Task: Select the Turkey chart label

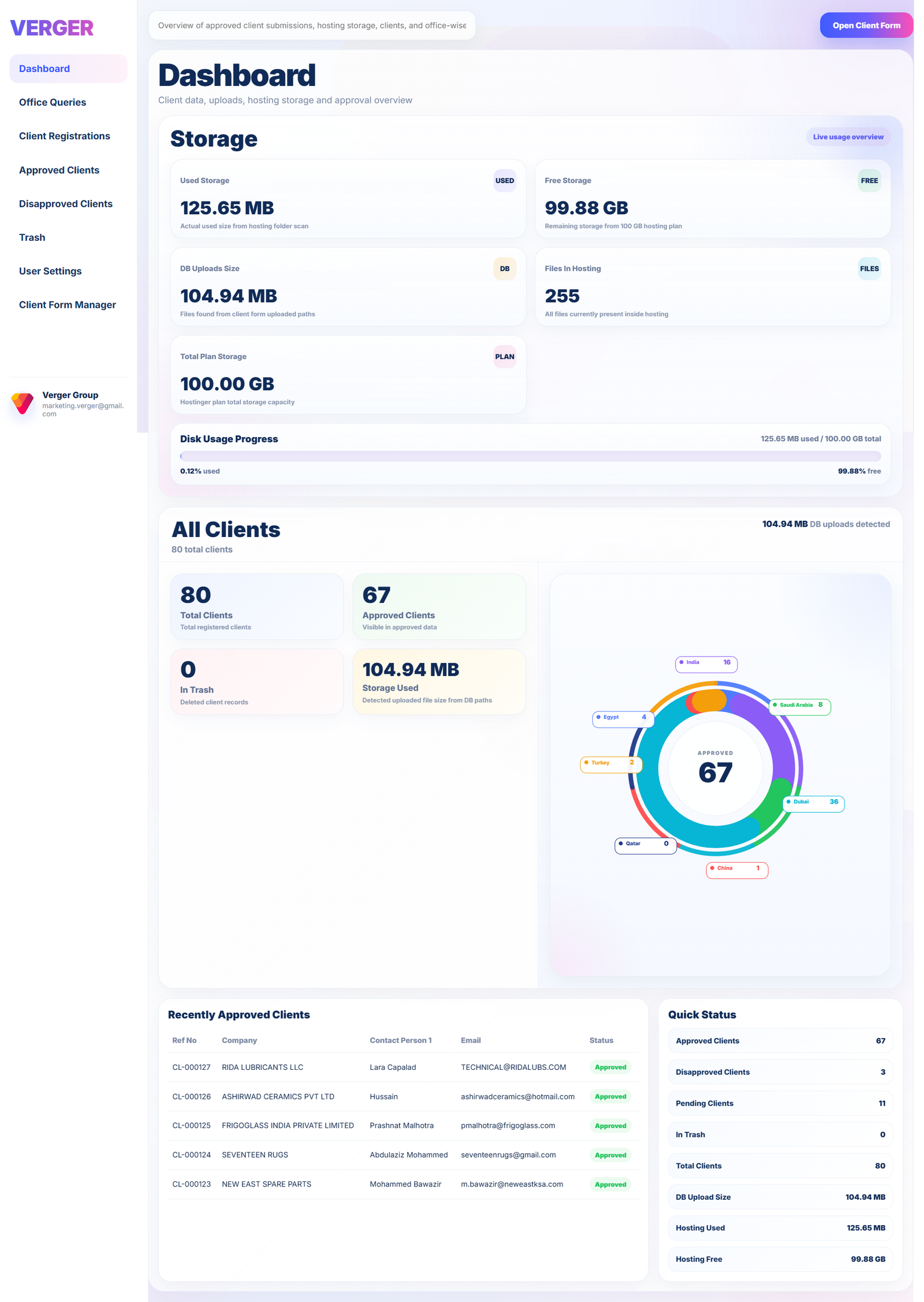Action: pyautogui.click(x=610, y=764)
